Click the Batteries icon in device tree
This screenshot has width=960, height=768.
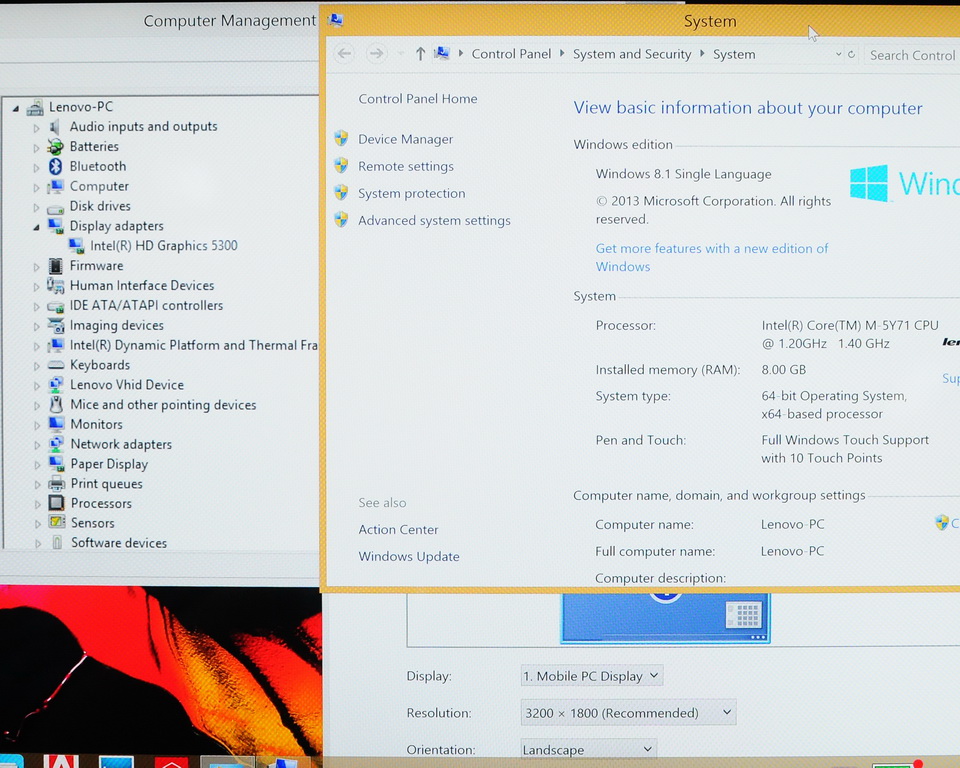pyautogui.click(x=55, y=146)
